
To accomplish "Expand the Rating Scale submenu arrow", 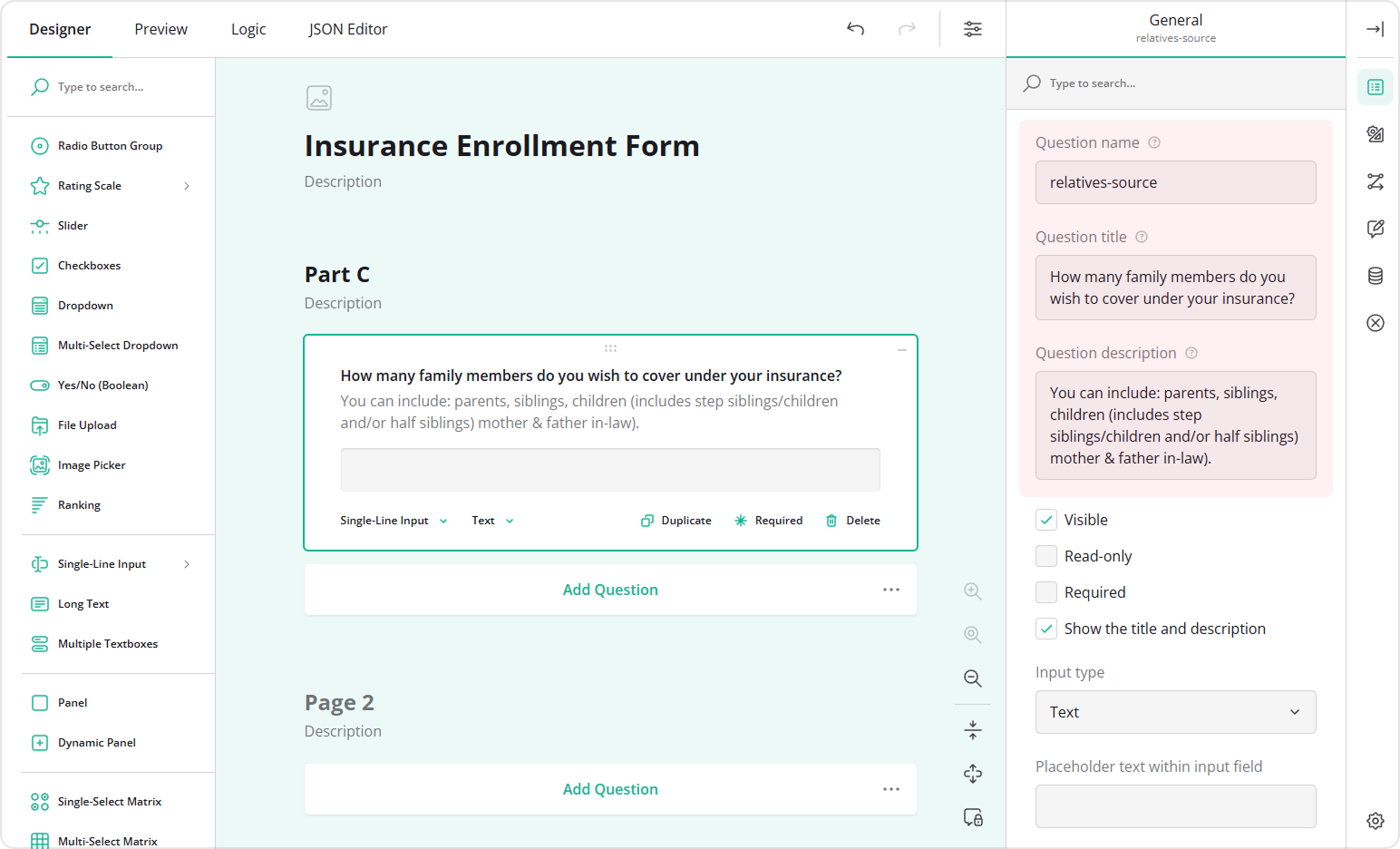I will (x=187, y=186).
